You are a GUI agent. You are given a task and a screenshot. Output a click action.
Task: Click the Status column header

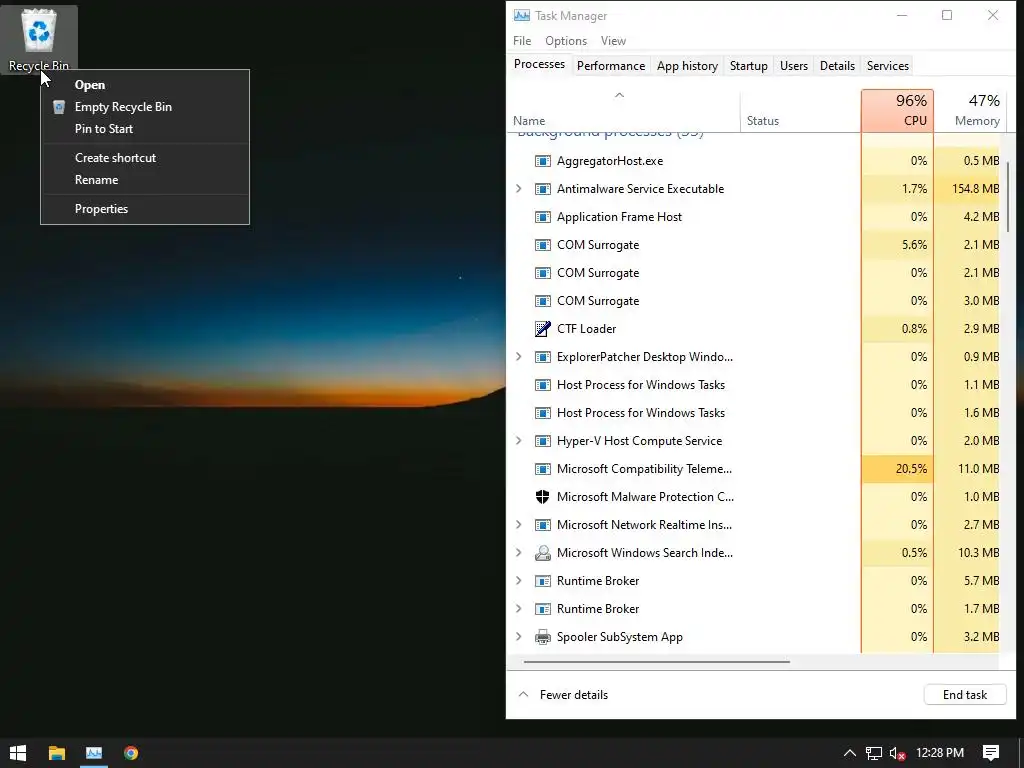coord(800,111)
